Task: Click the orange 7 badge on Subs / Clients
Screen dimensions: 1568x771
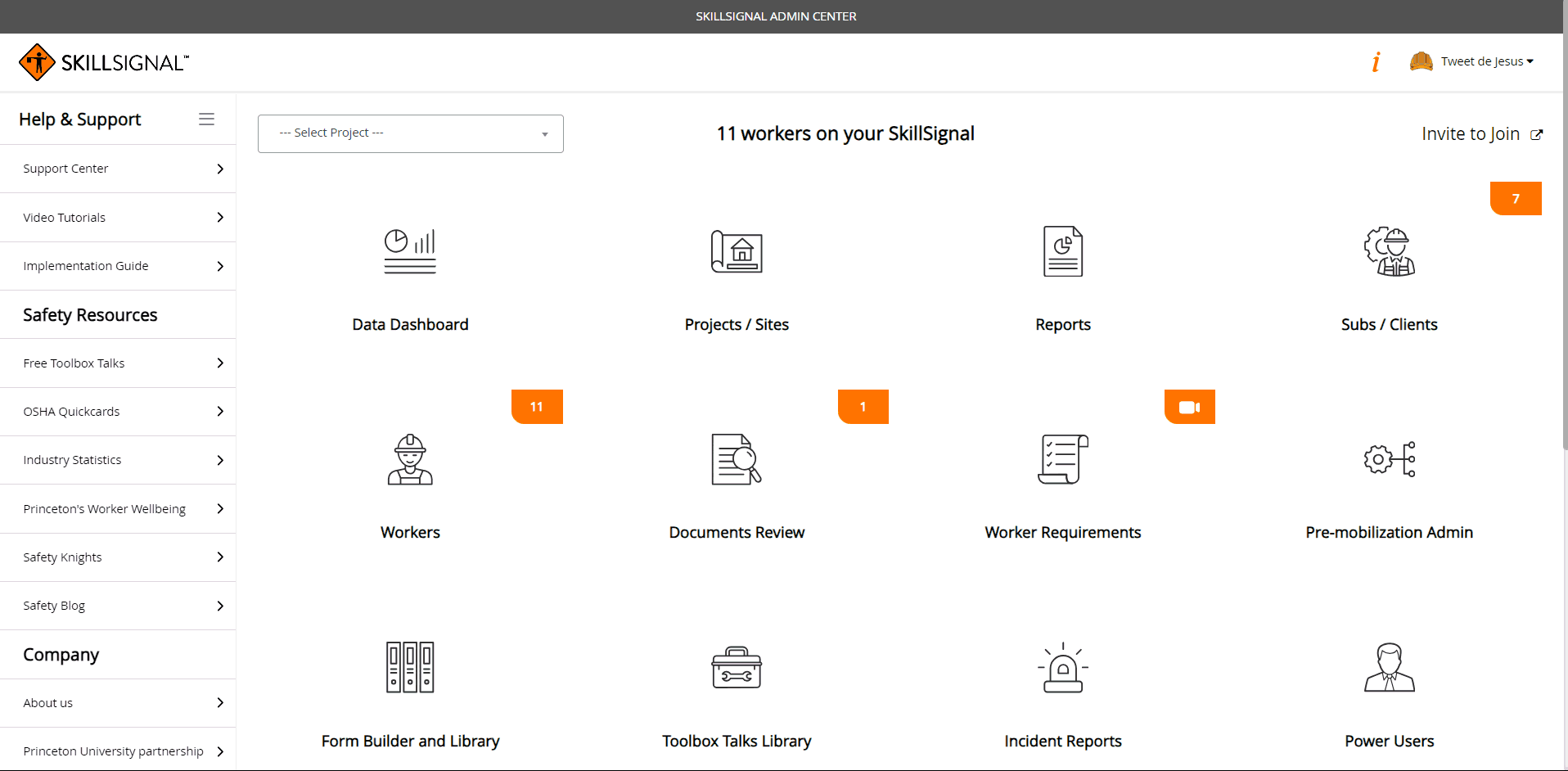Action: (1516, 199)
